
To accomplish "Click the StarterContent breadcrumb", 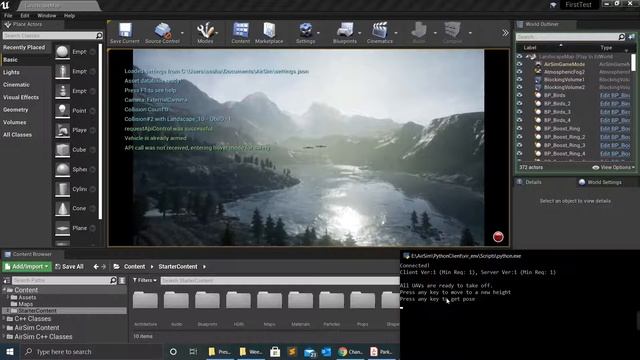I will tap(178, 267).
